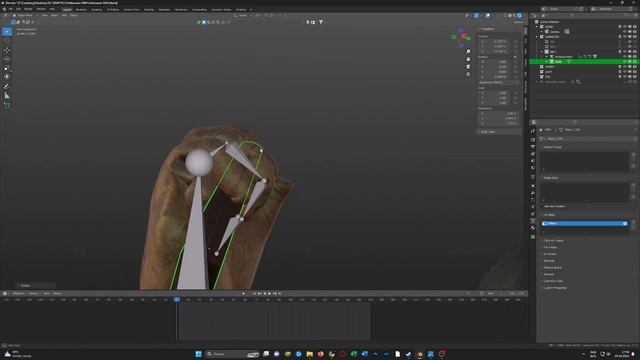Open the Material properties tab

coord(533,228)
